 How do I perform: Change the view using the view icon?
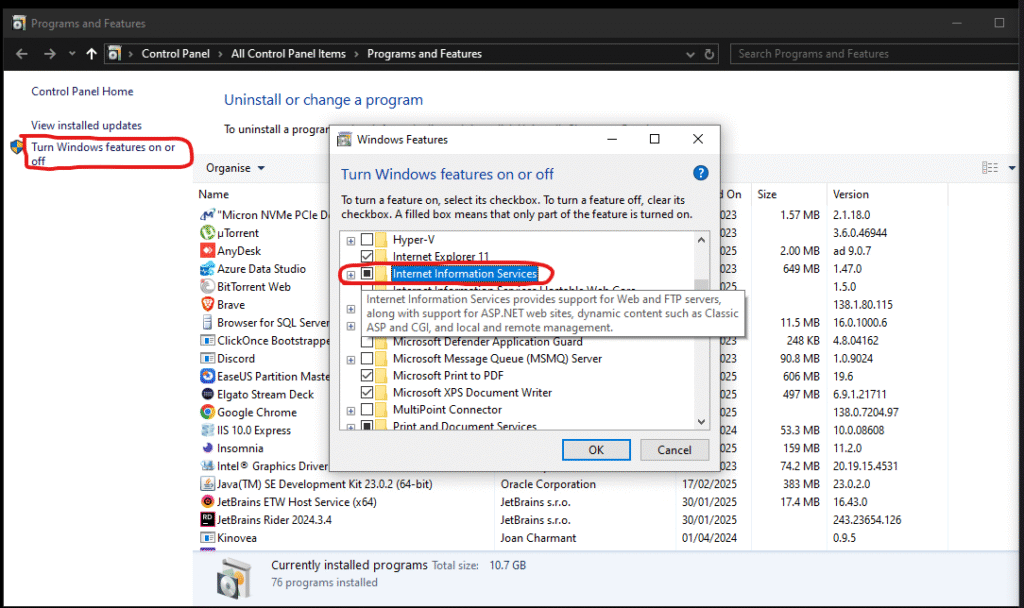(x=990, y=168)
